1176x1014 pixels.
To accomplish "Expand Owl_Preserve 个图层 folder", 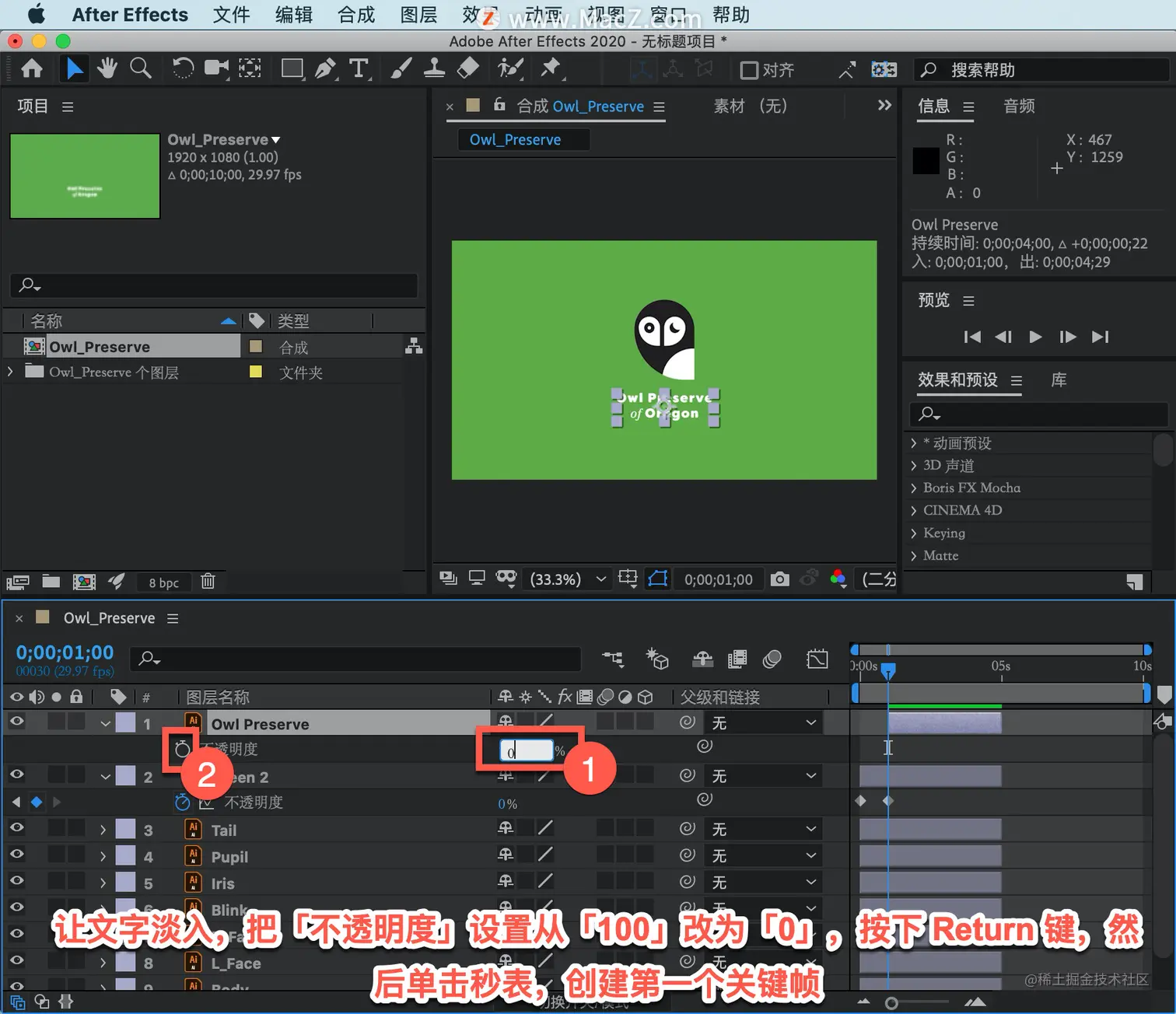I will [x=10, y=372].
